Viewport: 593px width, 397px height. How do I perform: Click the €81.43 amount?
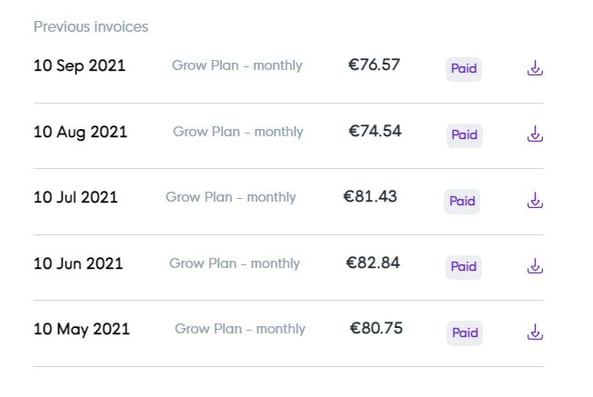click(370, 197)
